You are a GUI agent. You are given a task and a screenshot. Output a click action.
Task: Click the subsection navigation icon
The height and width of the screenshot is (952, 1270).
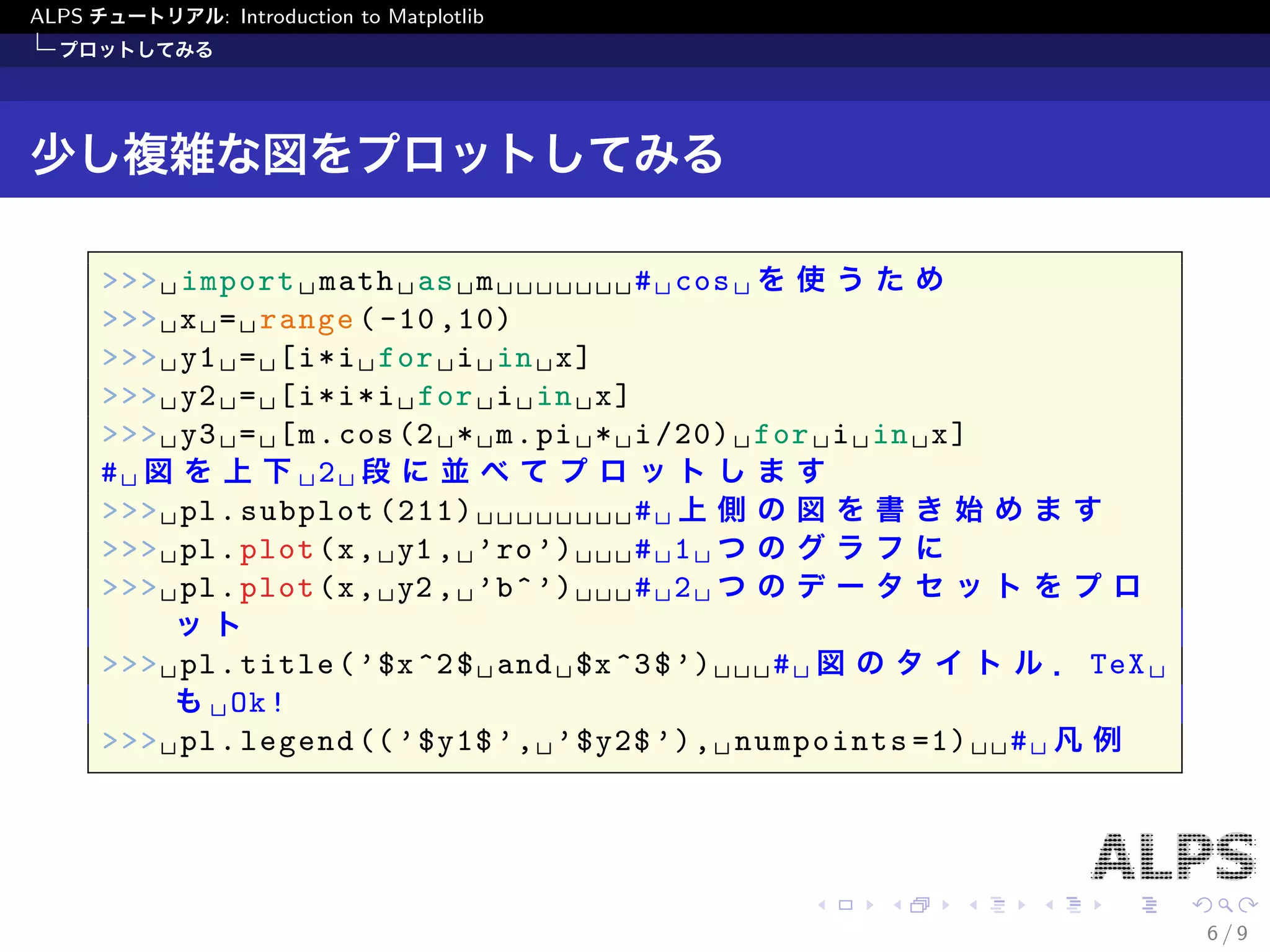[x=998, y=905]
